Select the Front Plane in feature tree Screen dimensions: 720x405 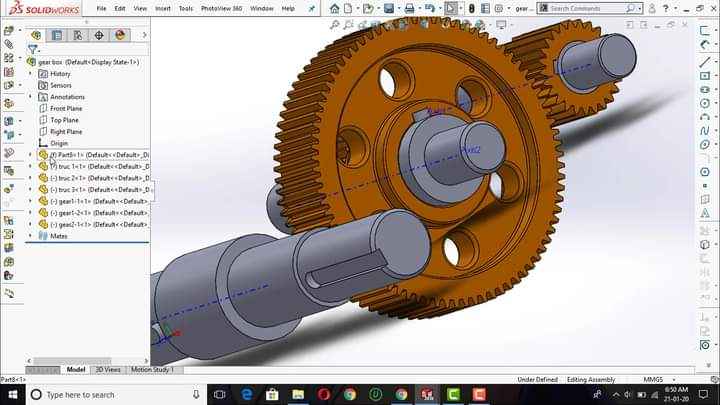pyautogui.click(x=66, y=108)
